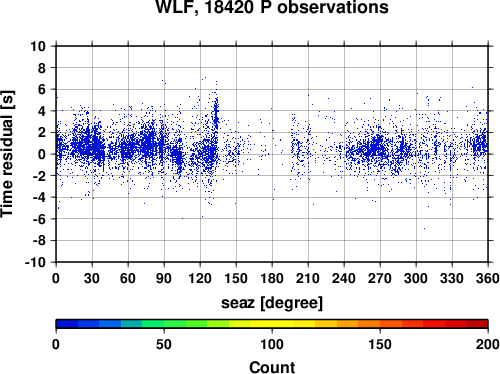This screenshot has width=500, height=374.
Task: Click the 'Time residual [s]' y-axis label
Action: [7, 154]
